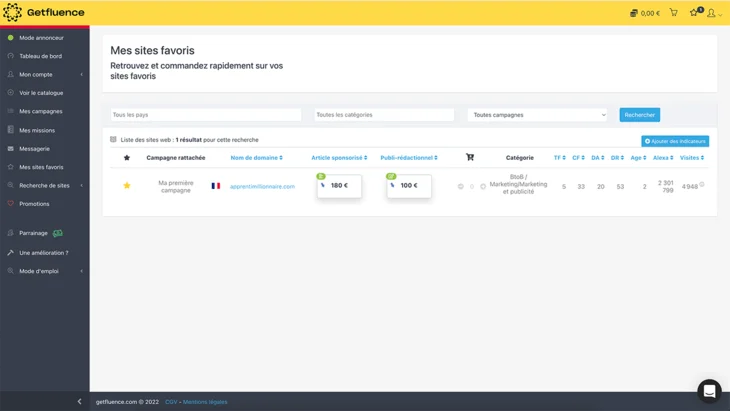Open the Parrainage sidebar entry
The height and width of the screenshot is (411, 730).
[x=33, y=233]
